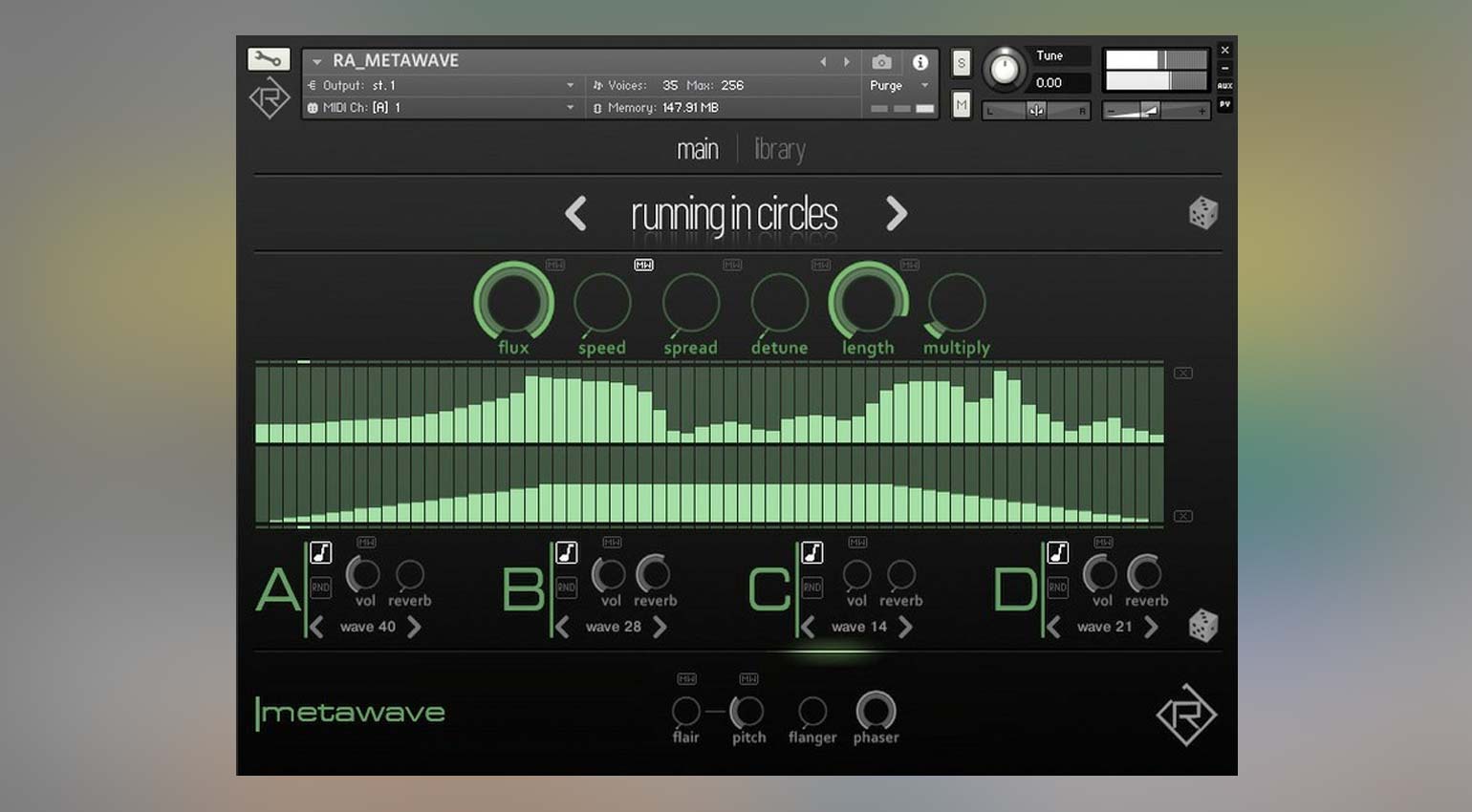Toggle the MW tag above the length knob
Image resolution: width=1472 pixels, height=812 pixels.
(x=909, y=265)
